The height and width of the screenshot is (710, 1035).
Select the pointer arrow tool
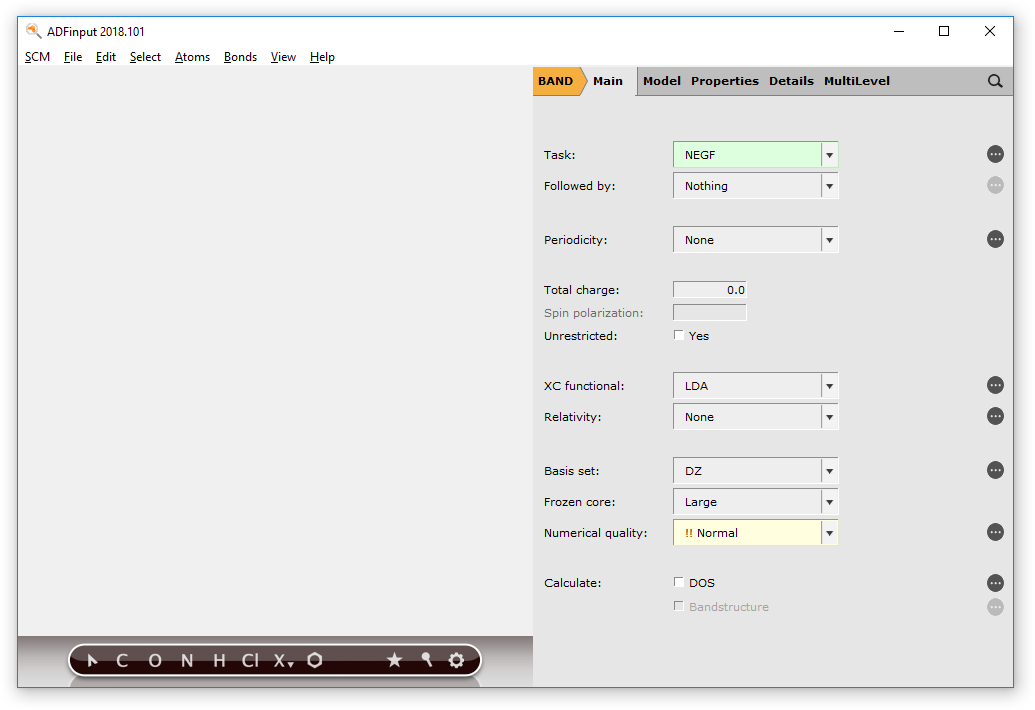[x=92, y=660]
